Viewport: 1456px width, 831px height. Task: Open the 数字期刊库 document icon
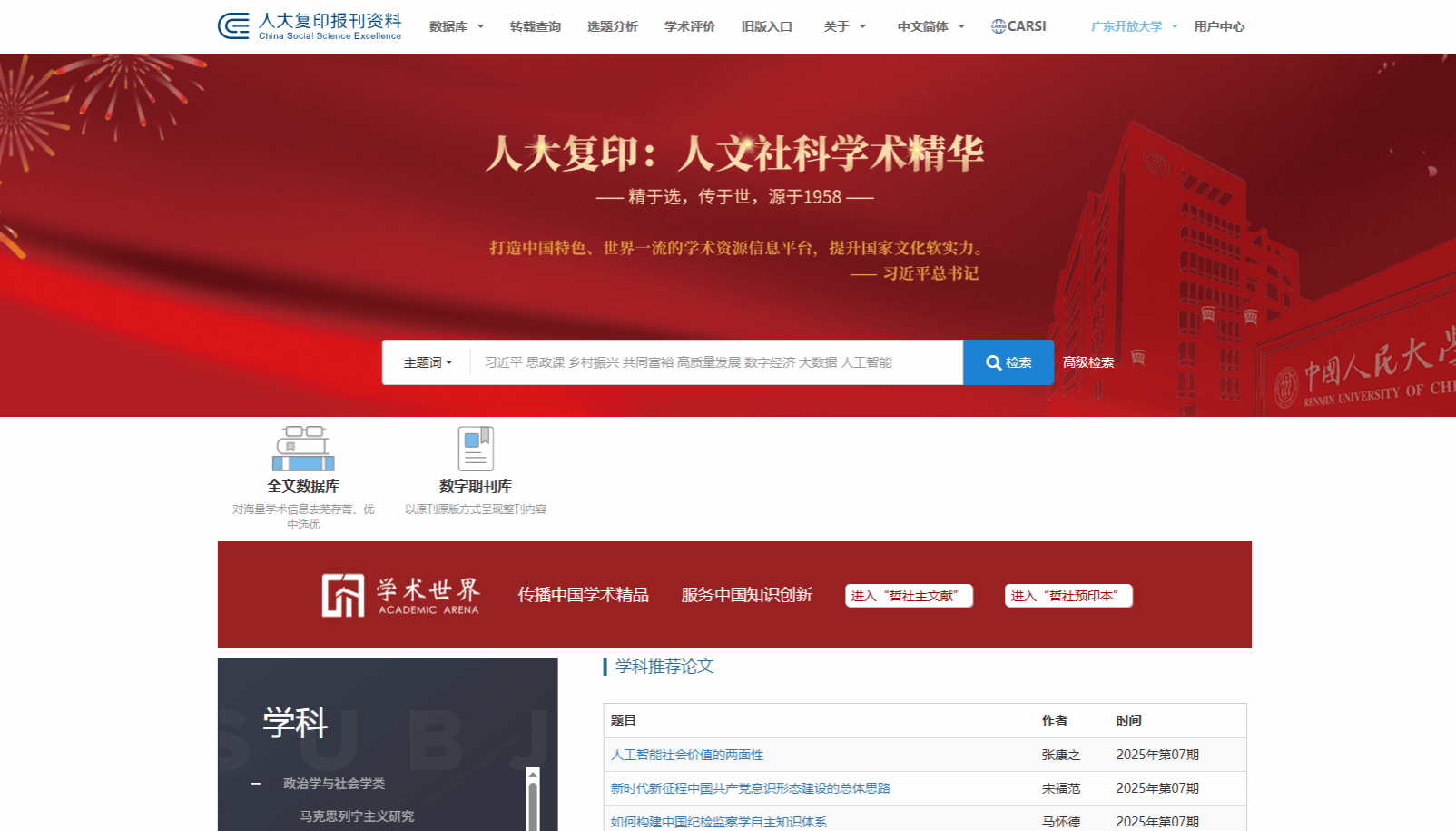click(476, 449)
